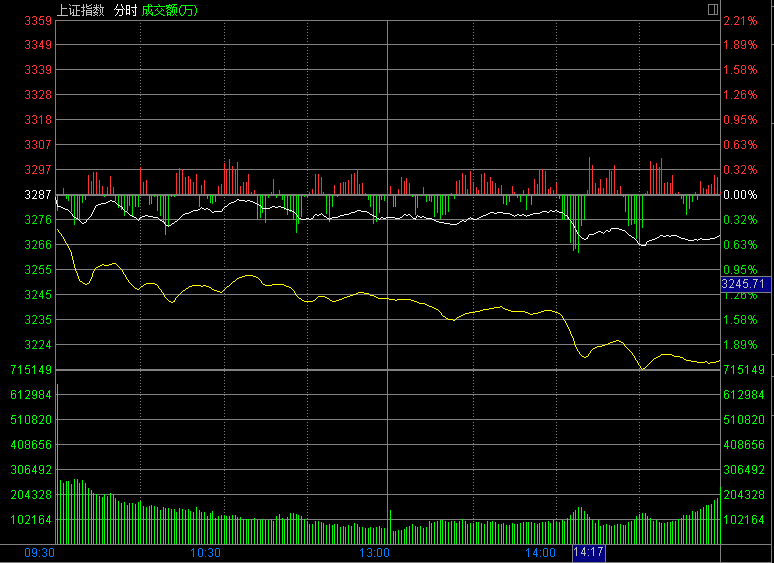Click the 14:00 time axis label
This screenshot has width=774, height=563.
(x=541, y=553)
